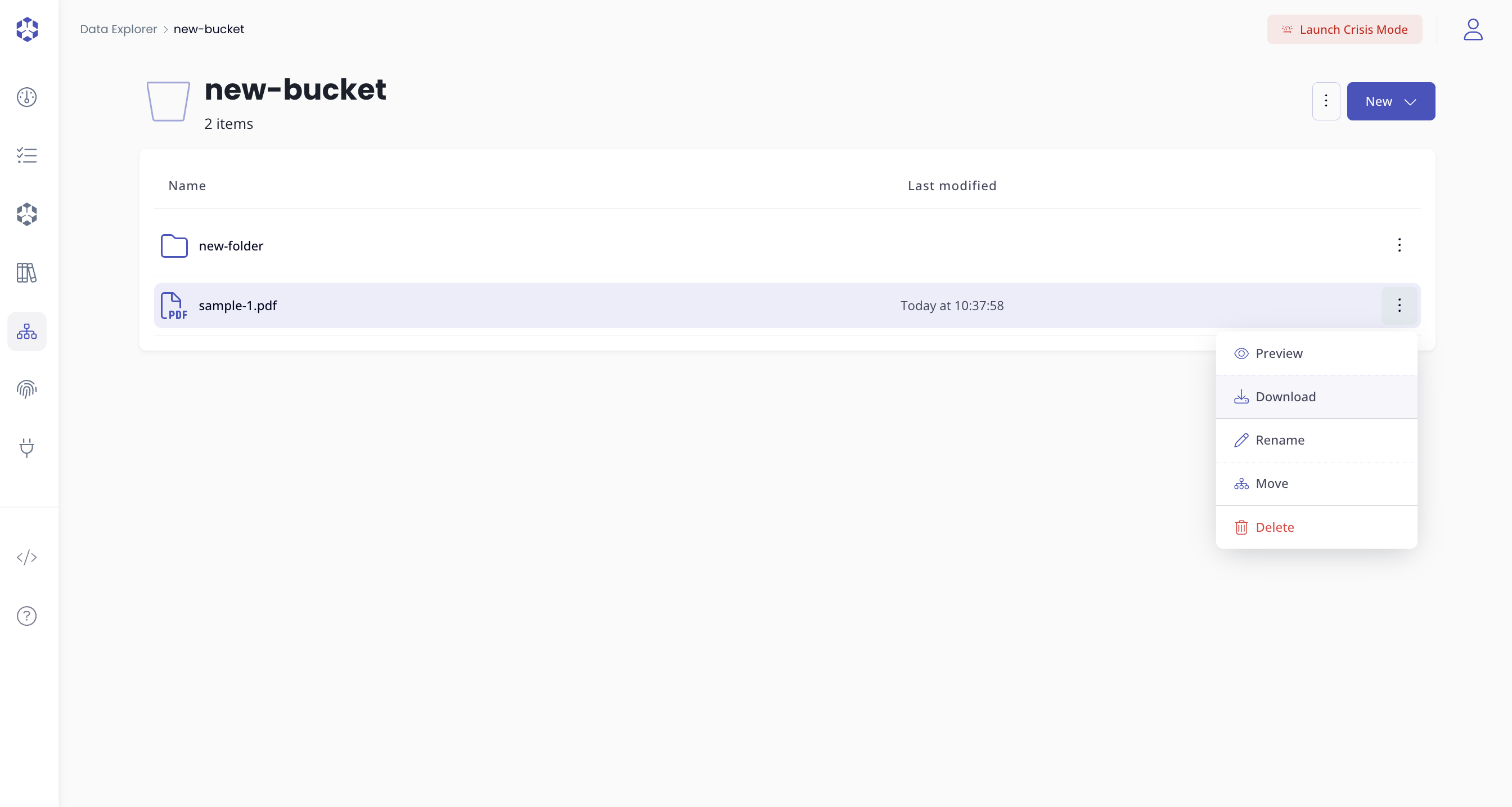Select the checklist/tasks icon in sidebar
Image resolution: width=1512 pixels, height=807 pixels.
(26, 155)
